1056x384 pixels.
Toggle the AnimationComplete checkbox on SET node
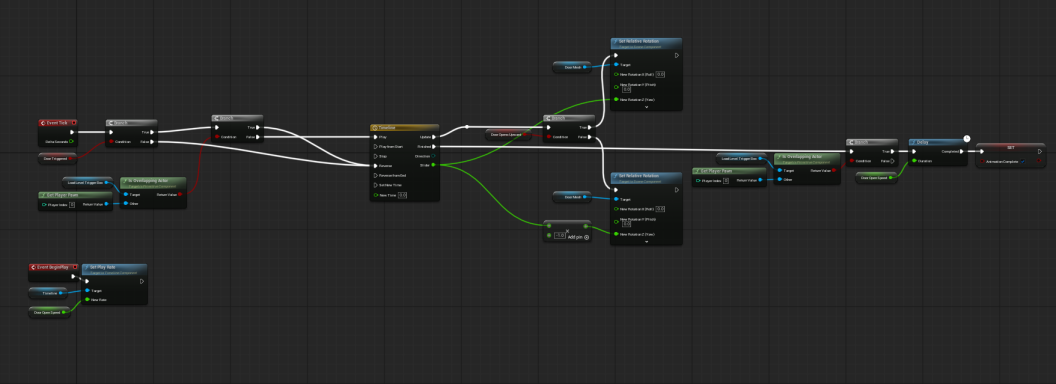tap(1023, 162)
